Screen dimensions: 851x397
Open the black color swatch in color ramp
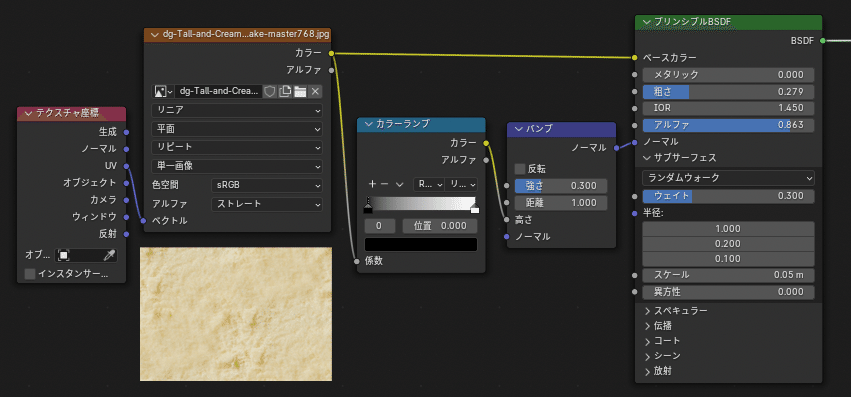(421, 244)
